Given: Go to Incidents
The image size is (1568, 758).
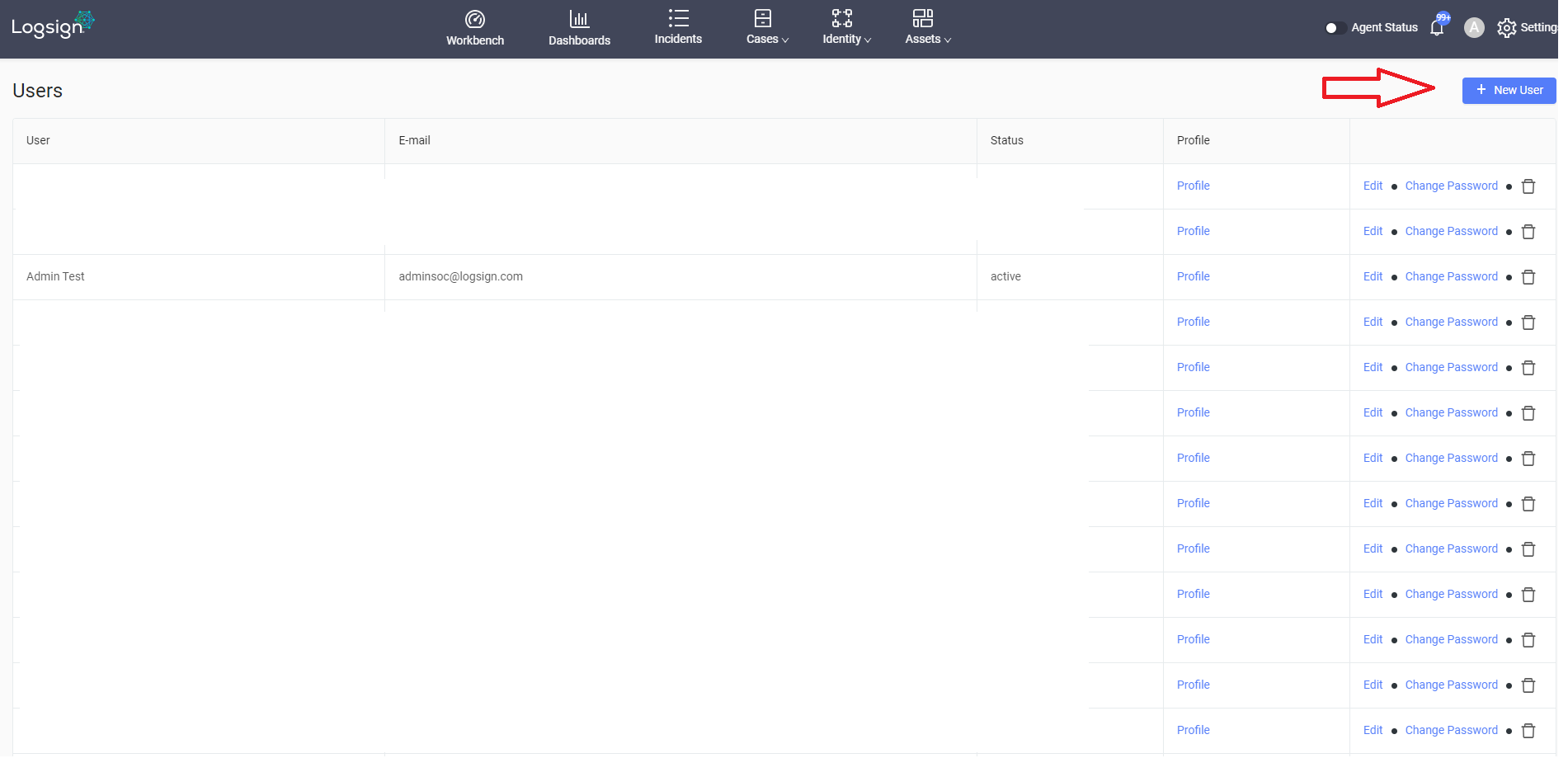Looking at the screenshot, I should (x=678, y=28).
